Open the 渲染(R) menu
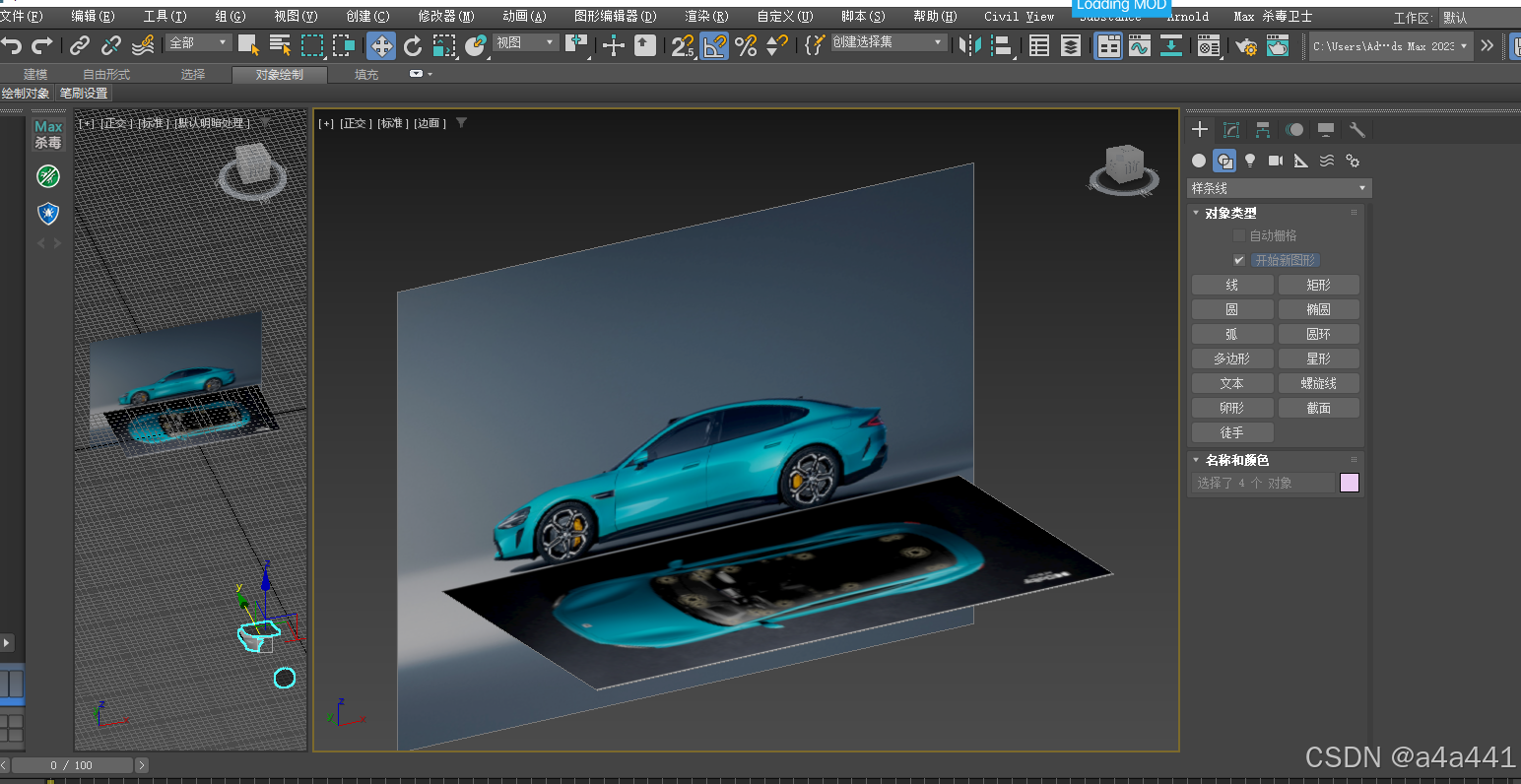 click(706, 16)
